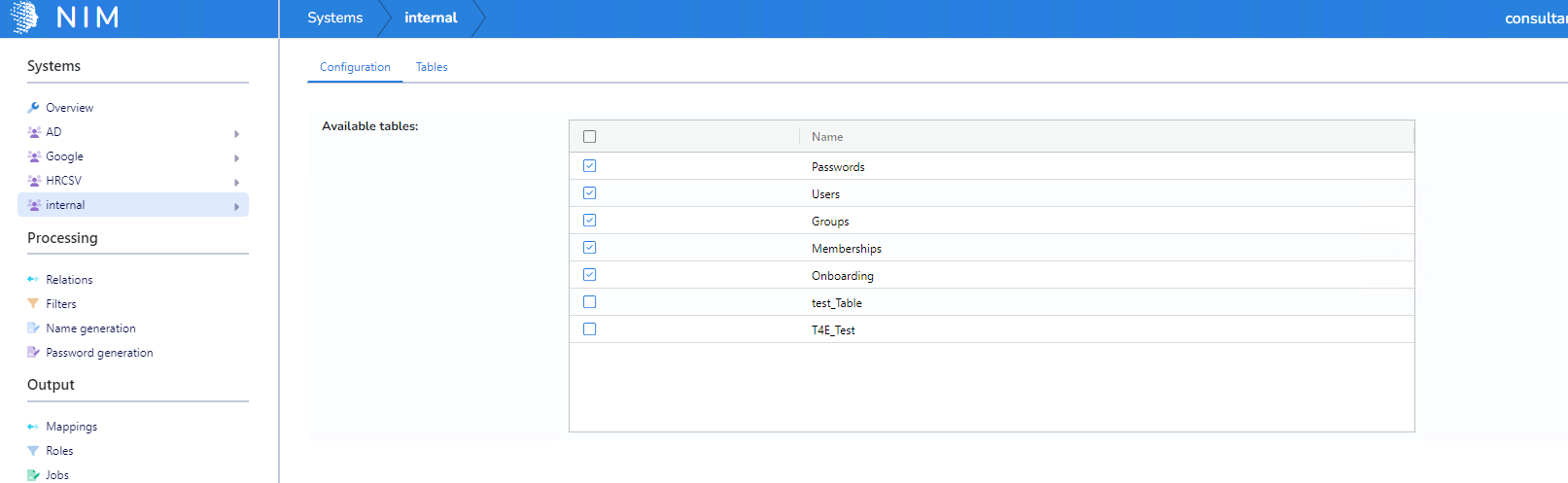Click the Jobs checkmark icon
Viewport: 1568px width, 483px height.
pos(33,475)
